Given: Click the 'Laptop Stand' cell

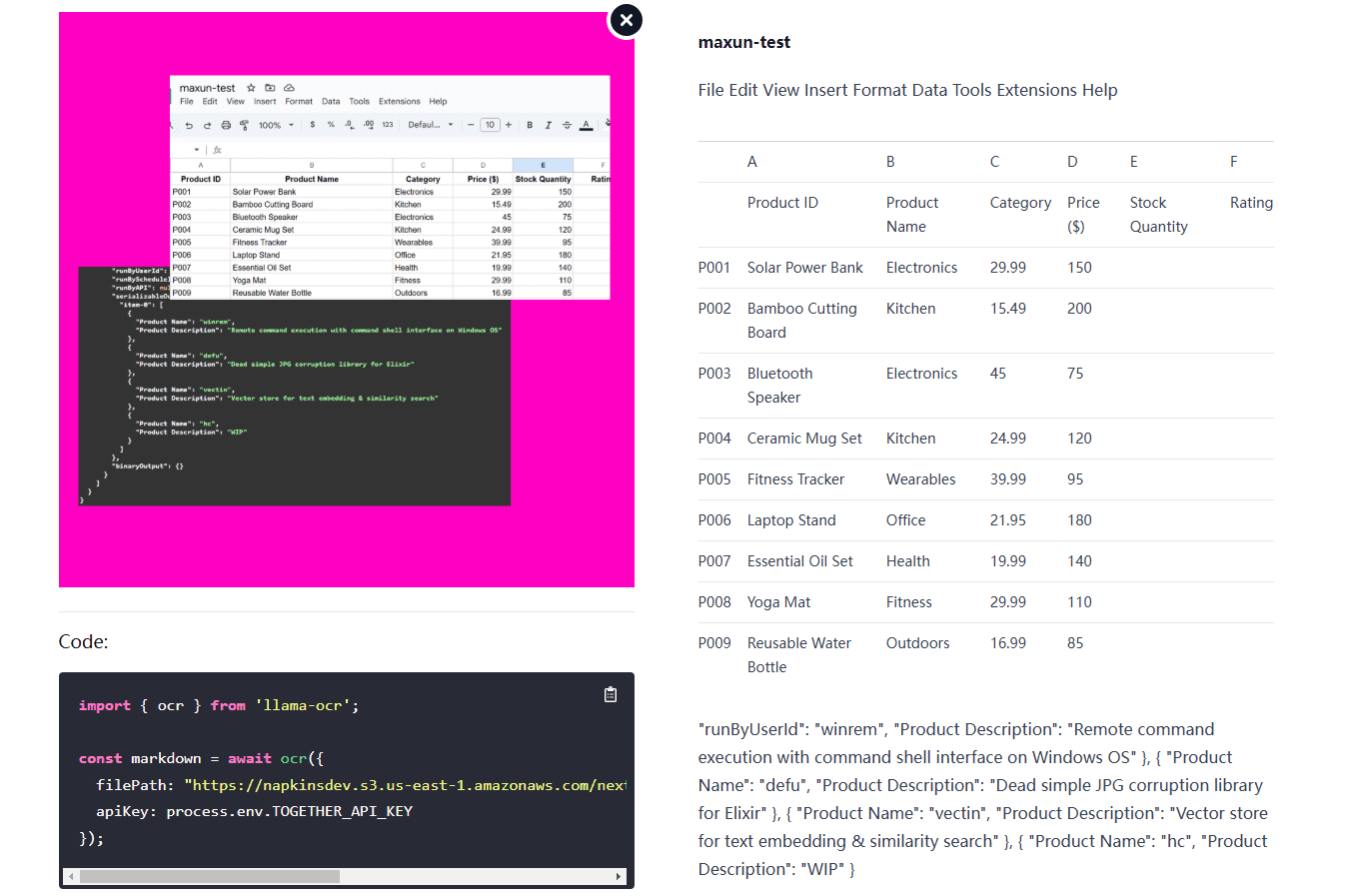Looking at the screenshot, I should click(791, 520).
